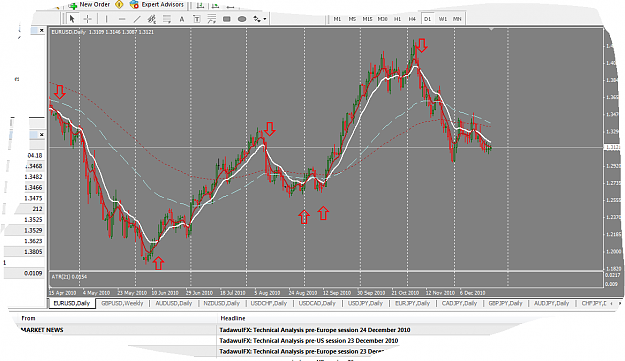The width and height of the screenshot is (625, 361).
Task: Click the 12 Sep 2010 date label
Action: tap(337, 293)
